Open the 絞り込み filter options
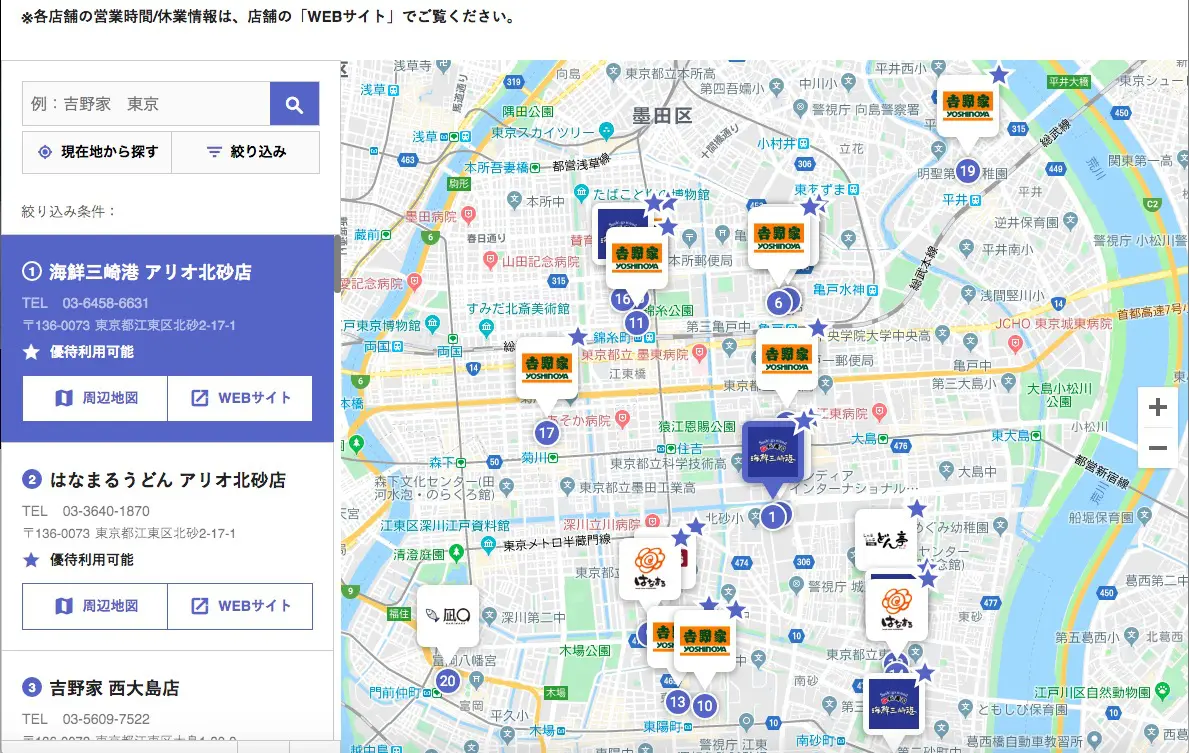The image size is (1189, 753). (246, 152)
